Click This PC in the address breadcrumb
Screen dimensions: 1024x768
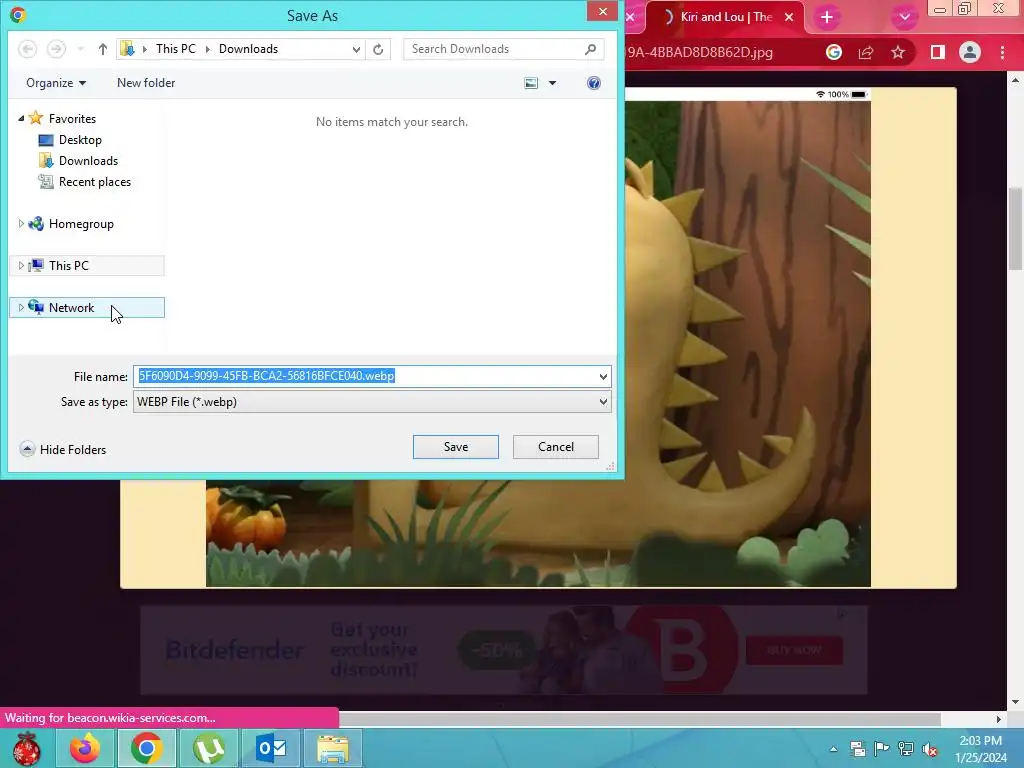click(x=176, y=49)
